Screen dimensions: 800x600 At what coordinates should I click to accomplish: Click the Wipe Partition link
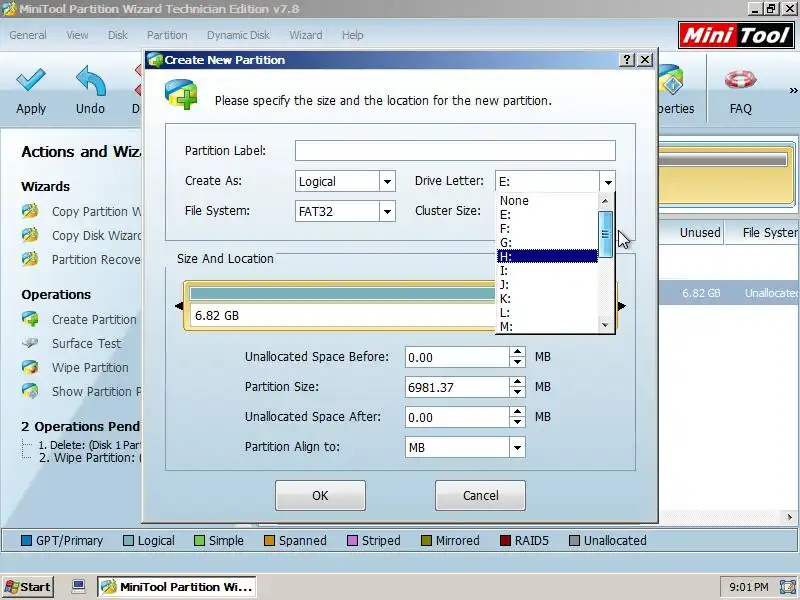[x=90, y=367]
